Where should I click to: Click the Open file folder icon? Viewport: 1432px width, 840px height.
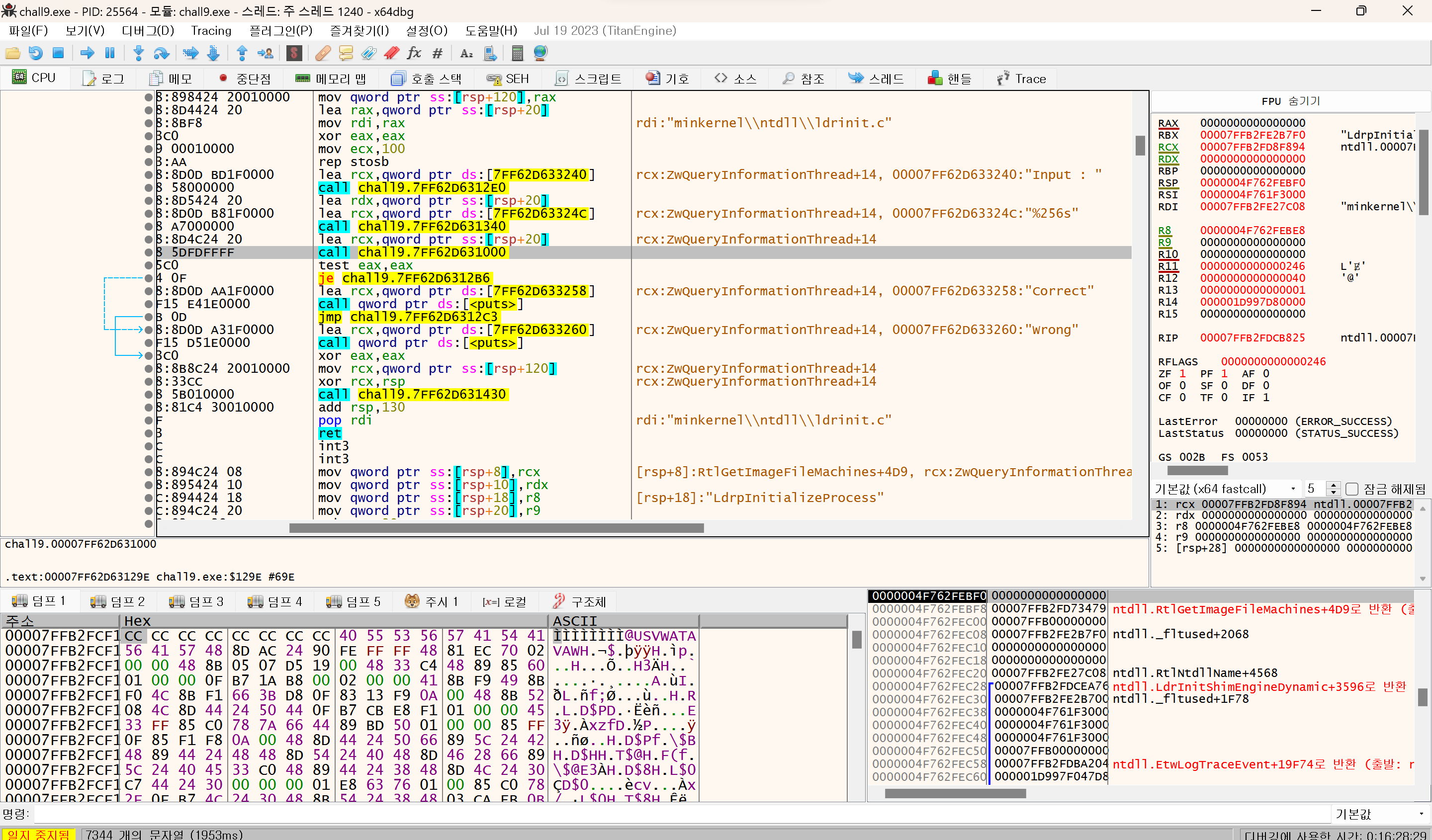(12, 53)
